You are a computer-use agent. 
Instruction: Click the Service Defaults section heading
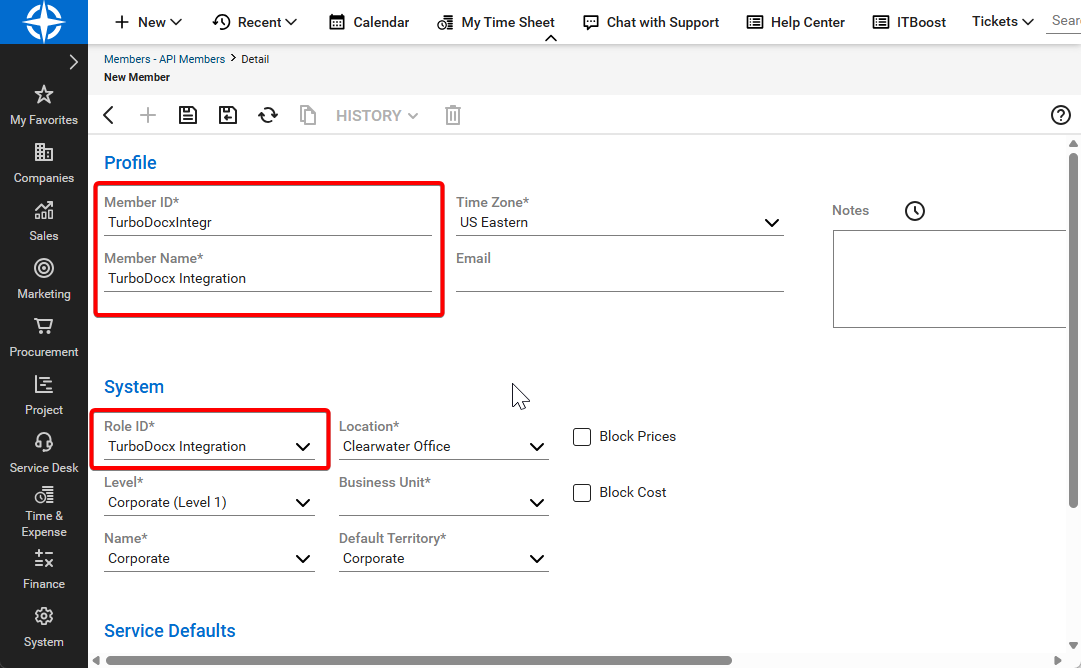pos(170,631)
